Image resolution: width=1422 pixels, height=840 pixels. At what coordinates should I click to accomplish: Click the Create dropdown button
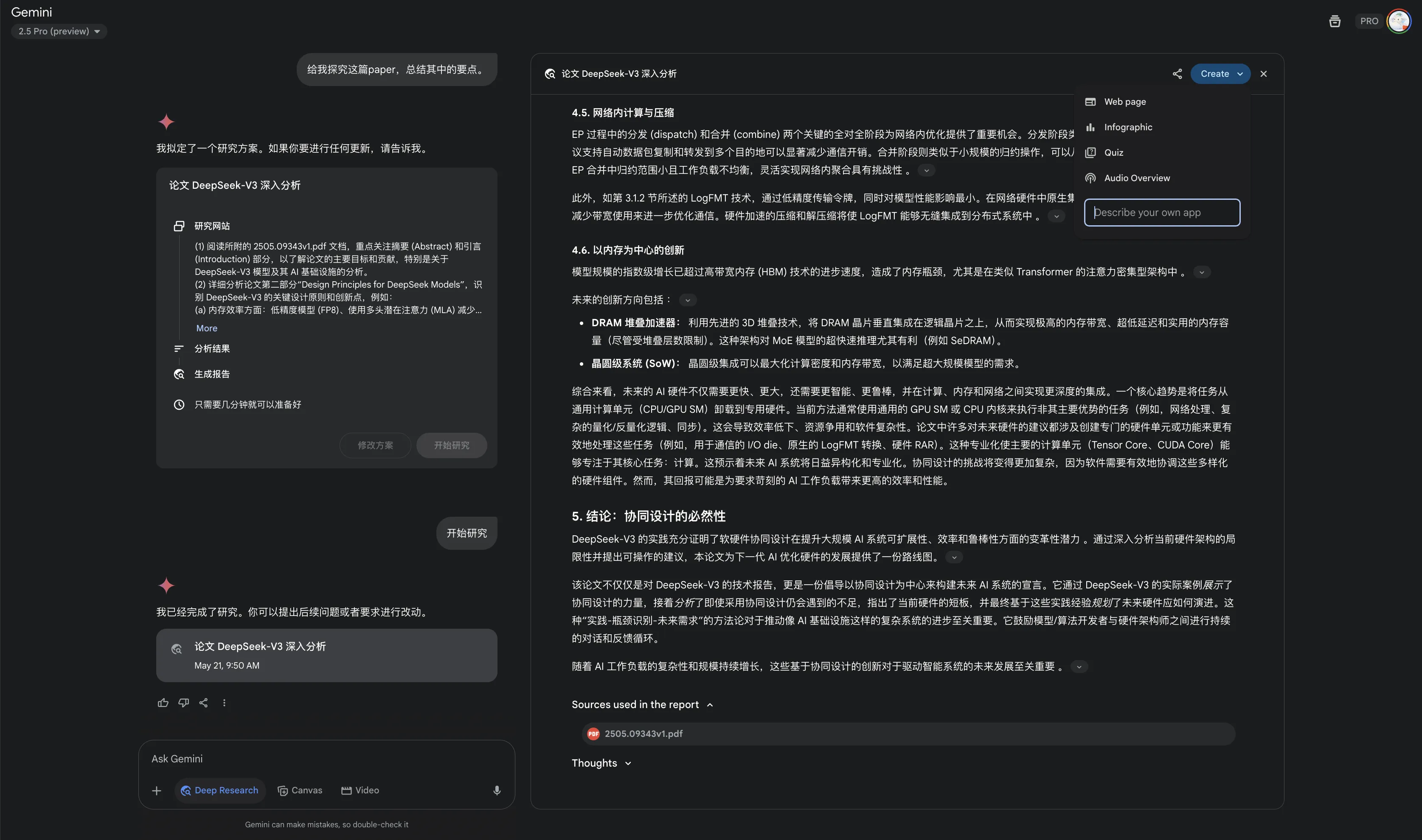(1220, 73)
